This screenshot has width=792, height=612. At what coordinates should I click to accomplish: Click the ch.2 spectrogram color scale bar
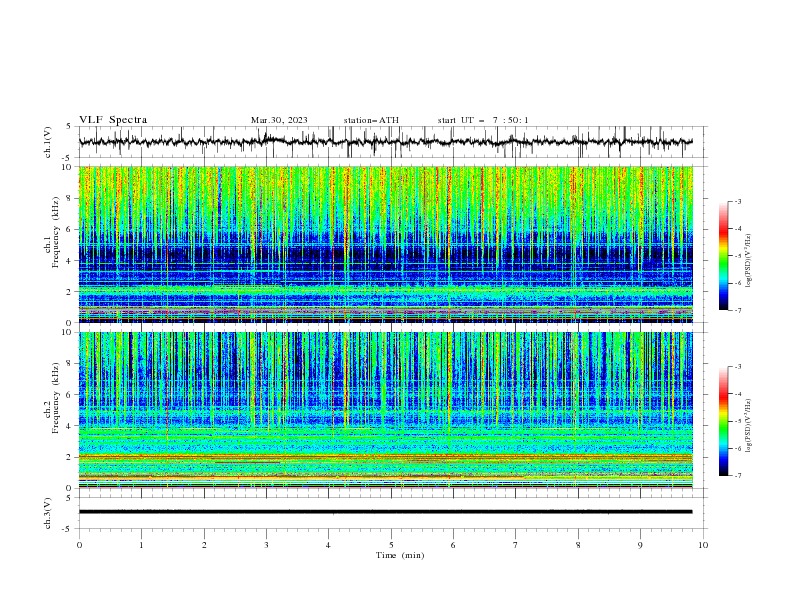pyautogui.click(x=723, y=421)
